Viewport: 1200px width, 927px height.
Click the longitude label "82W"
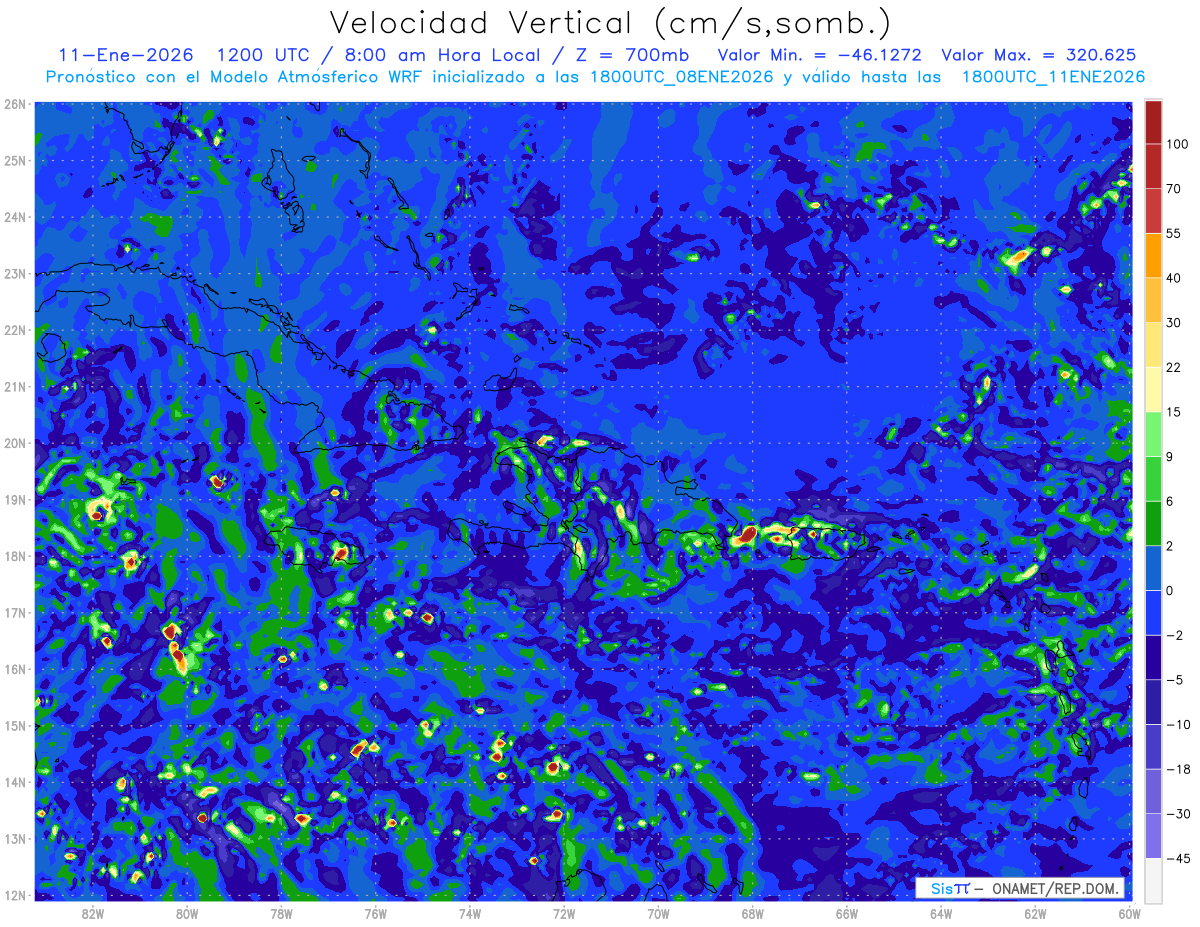pos(93,915)
